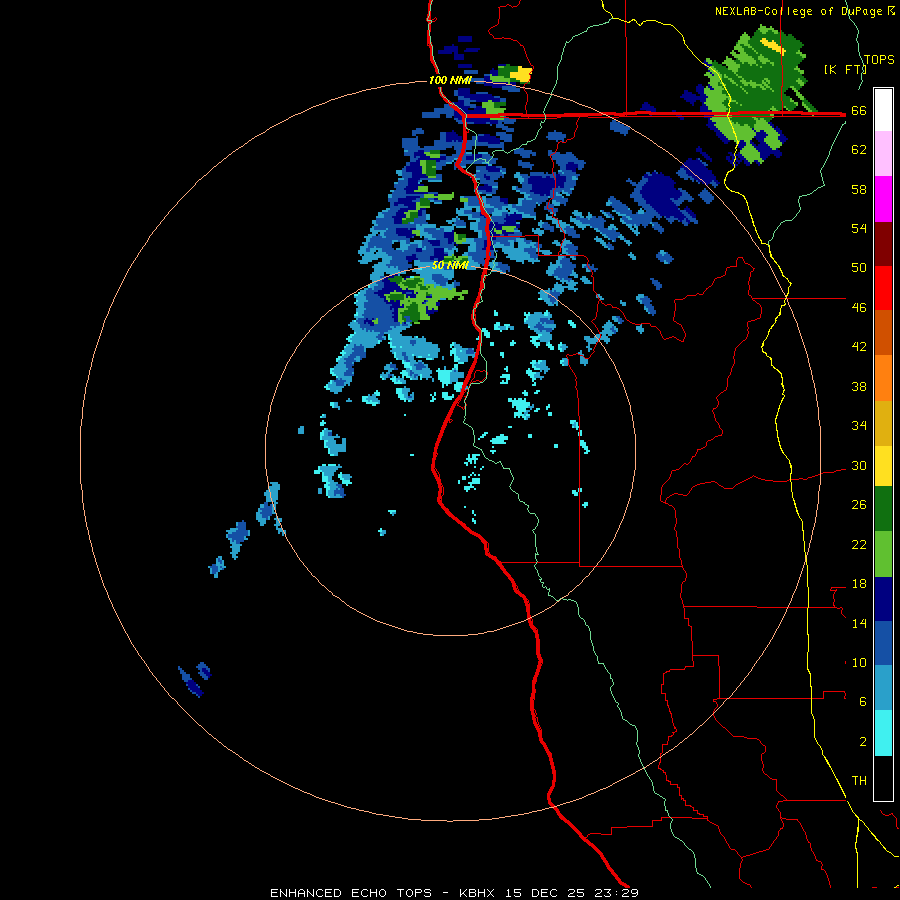The width and height of the screenshot is (900, 900).
Task: Select the cyan legend swatch
Action: coord(883,733)
